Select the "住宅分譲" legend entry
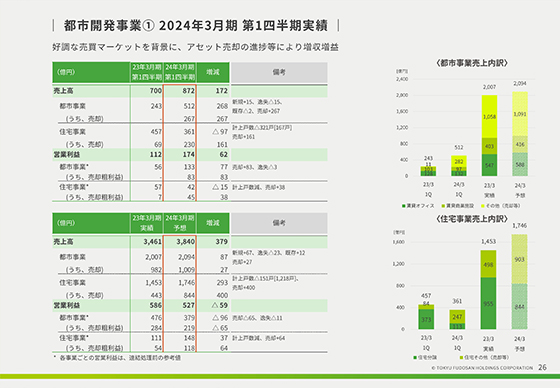The height and width of the screenshot is (388, 560). point(425,357)
